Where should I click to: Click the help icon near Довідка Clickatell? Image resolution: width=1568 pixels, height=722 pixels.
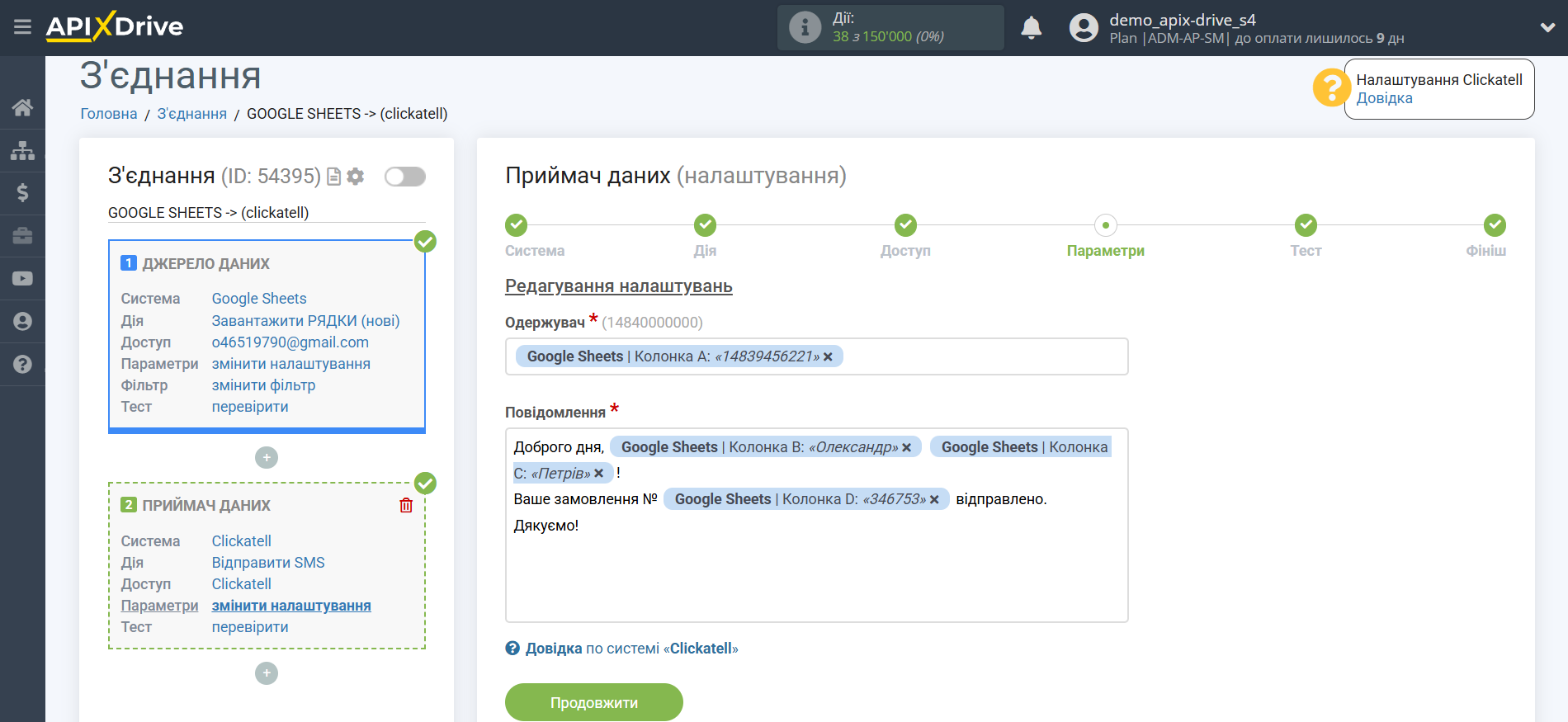point(512,649)
